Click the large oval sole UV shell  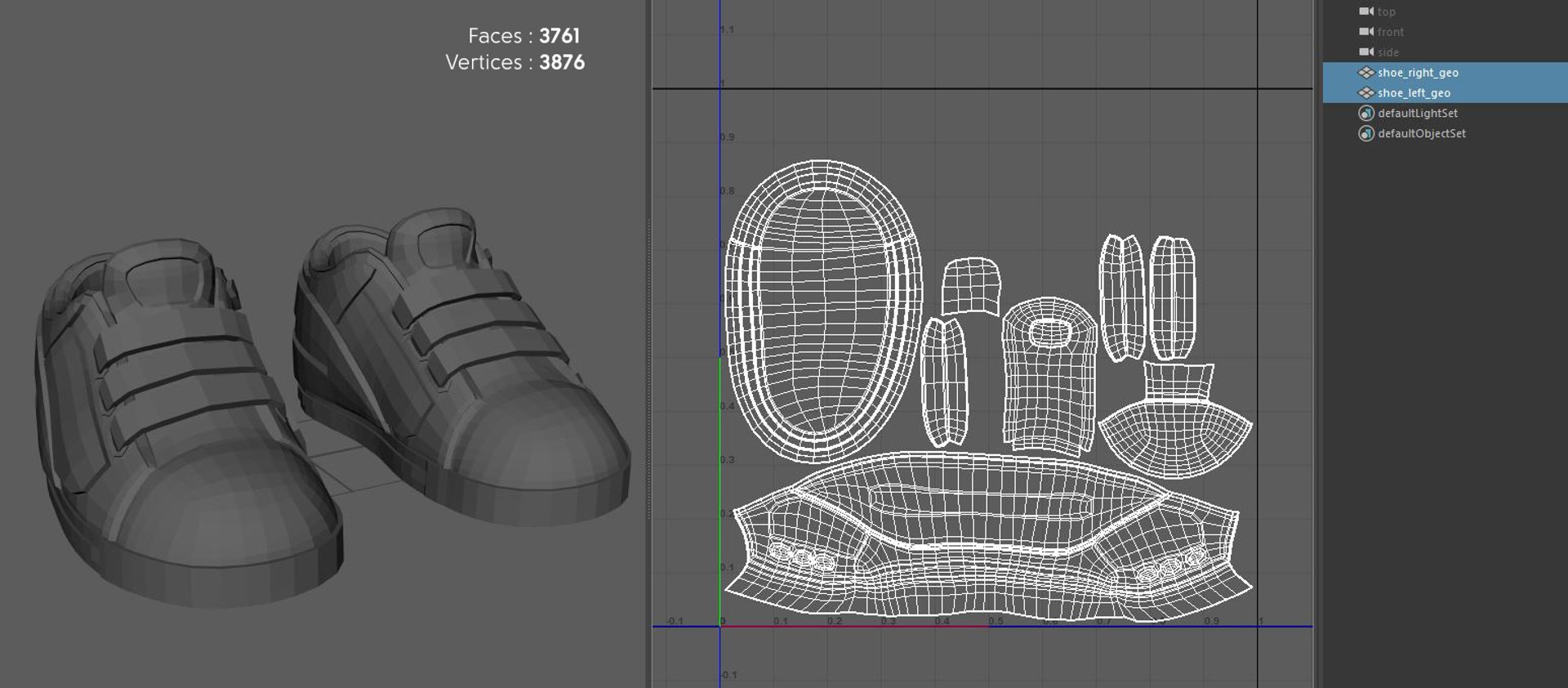click(823, 310)
